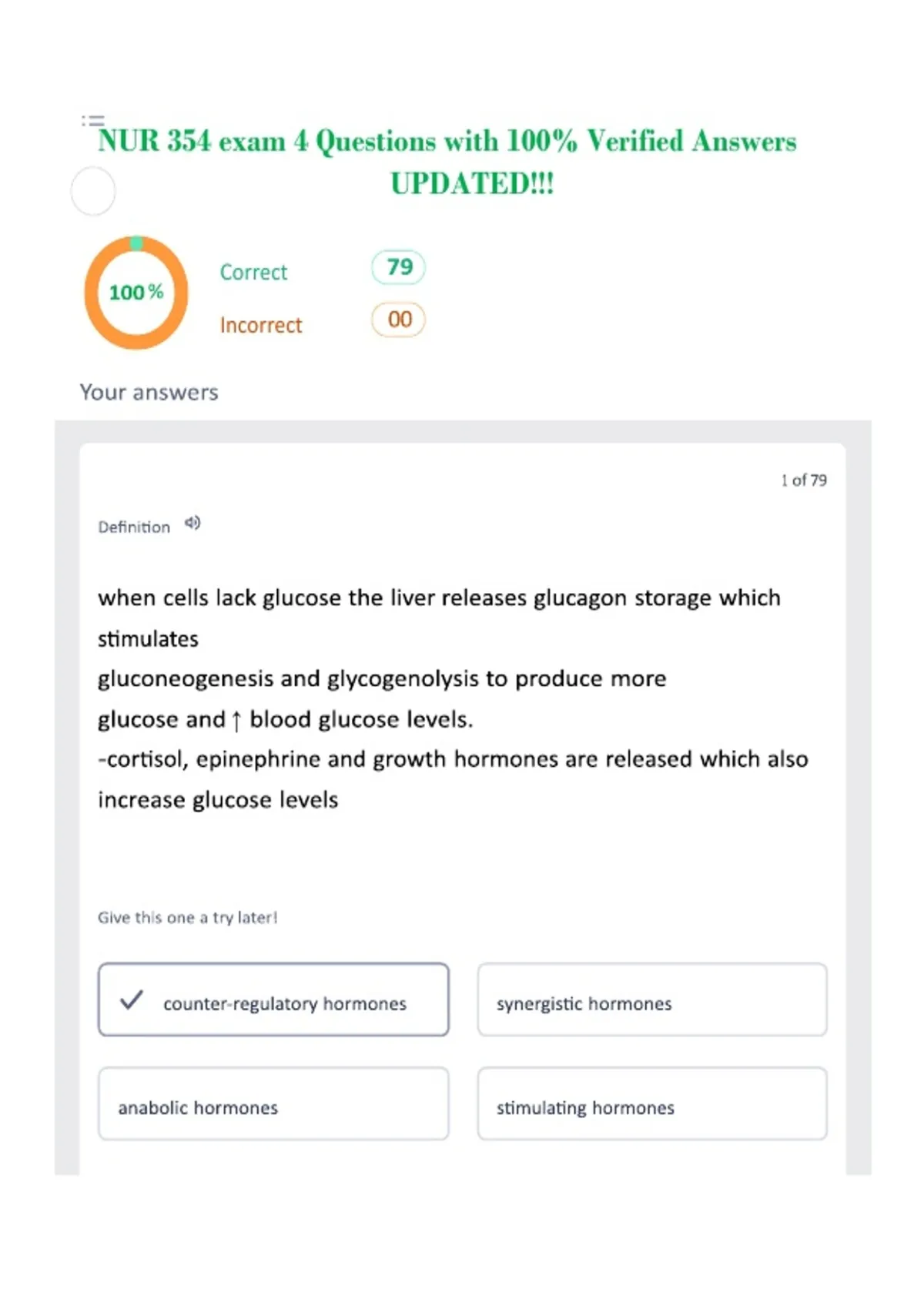Open the Your answers section heading

tap(149, 392)
